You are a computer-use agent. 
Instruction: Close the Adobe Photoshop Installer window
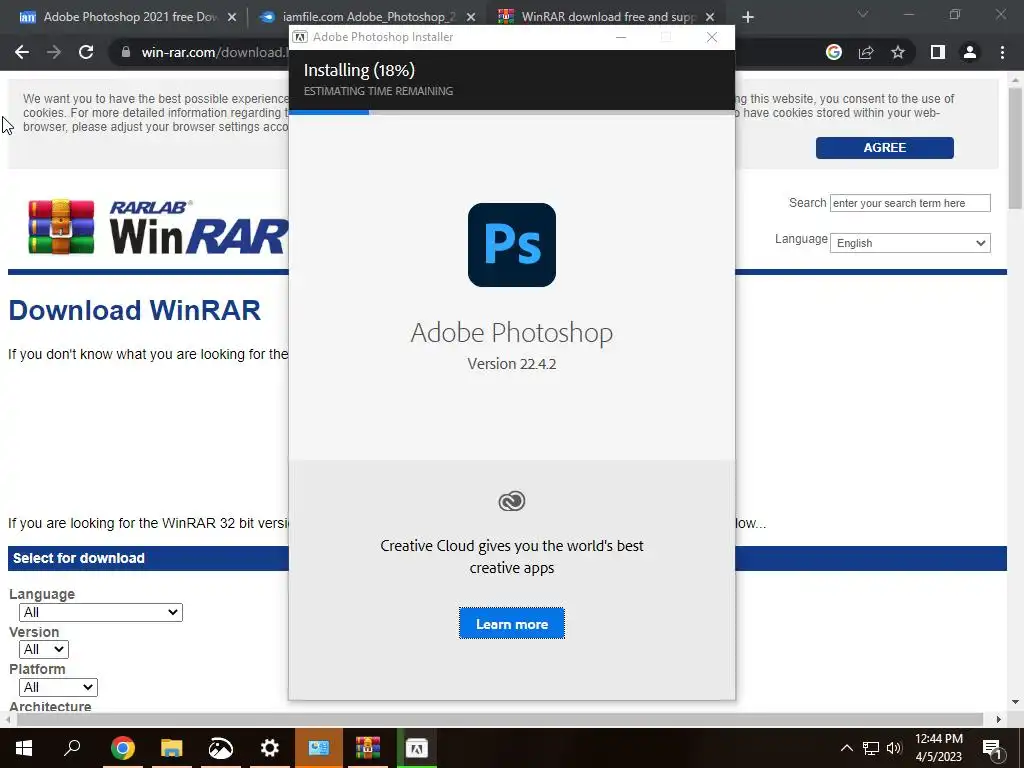click(712, 37)
